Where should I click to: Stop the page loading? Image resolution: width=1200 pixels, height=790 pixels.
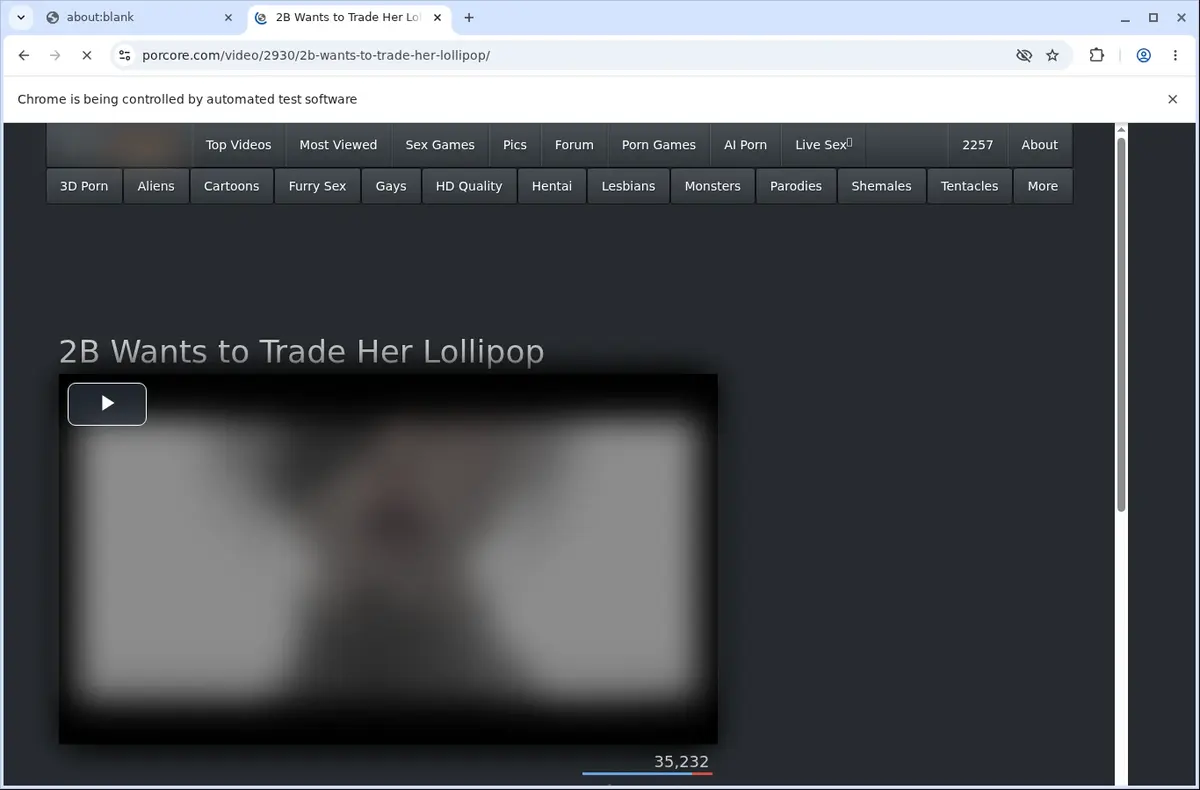coord(86,56)
